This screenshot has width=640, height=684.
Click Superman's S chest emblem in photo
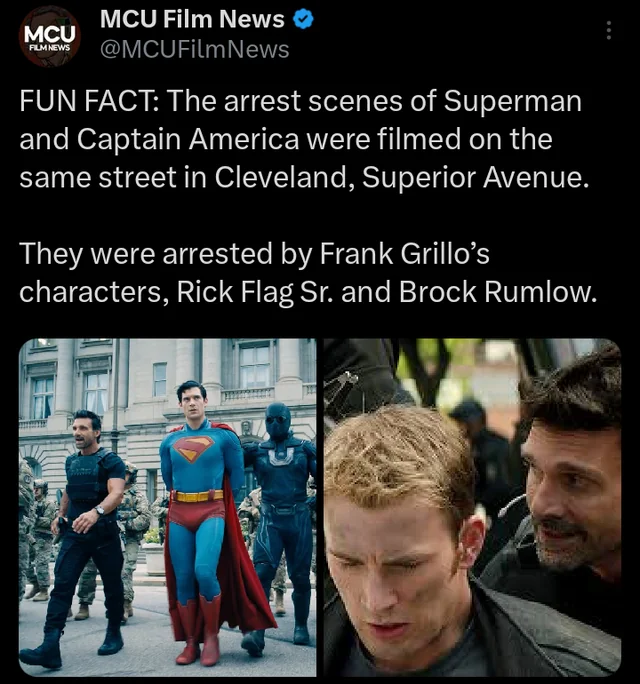tap(193, 449)
